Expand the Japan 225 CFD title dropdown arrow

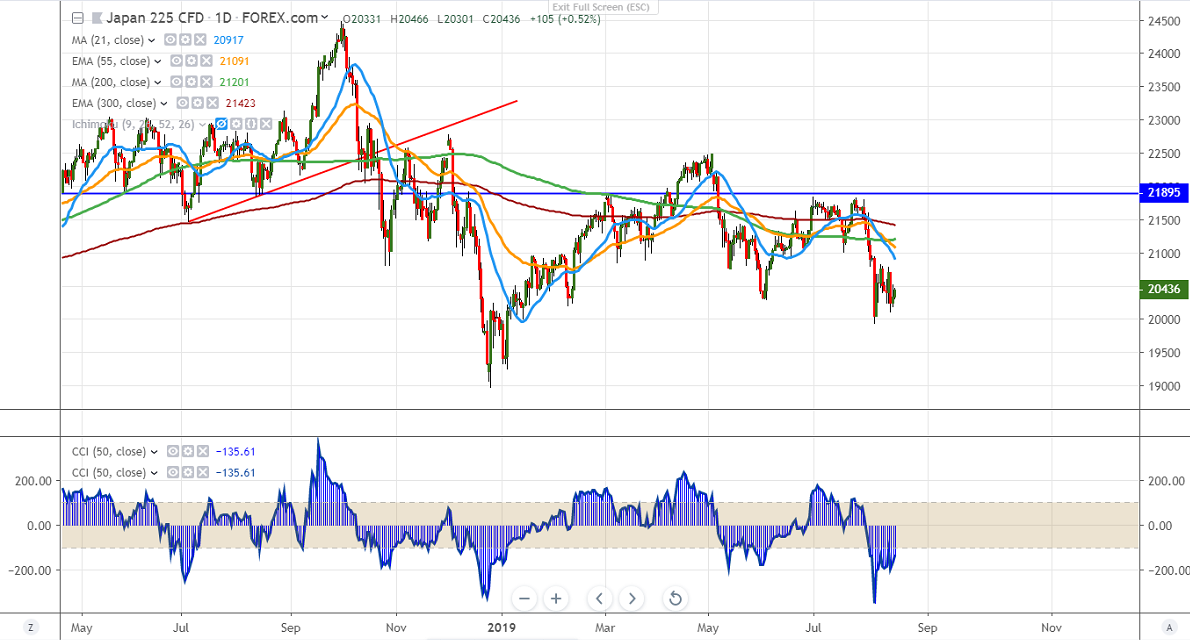point(325,17)
